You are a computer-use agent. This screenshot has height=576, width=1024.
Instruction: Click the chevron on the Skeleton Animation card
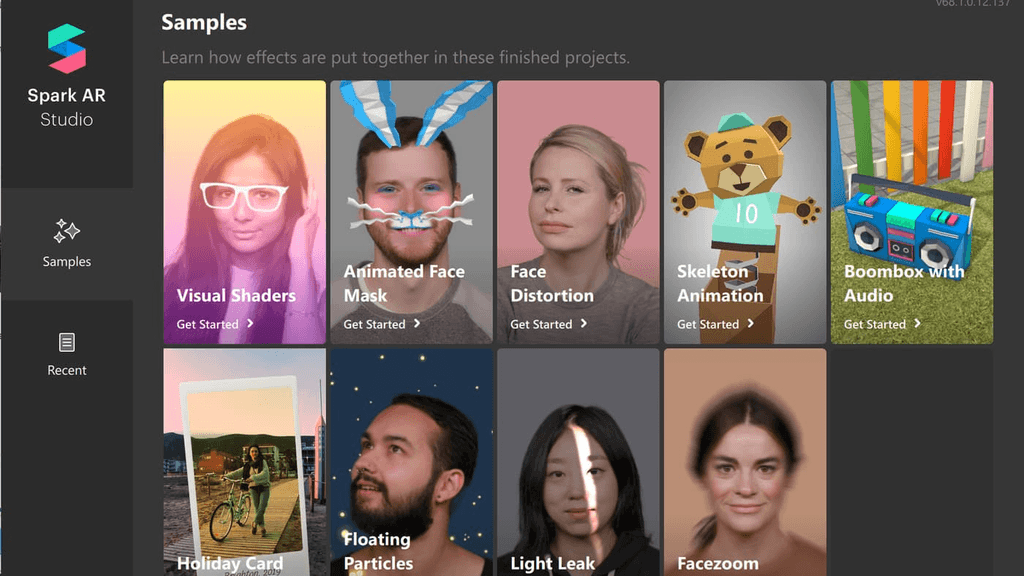(750, 323)
